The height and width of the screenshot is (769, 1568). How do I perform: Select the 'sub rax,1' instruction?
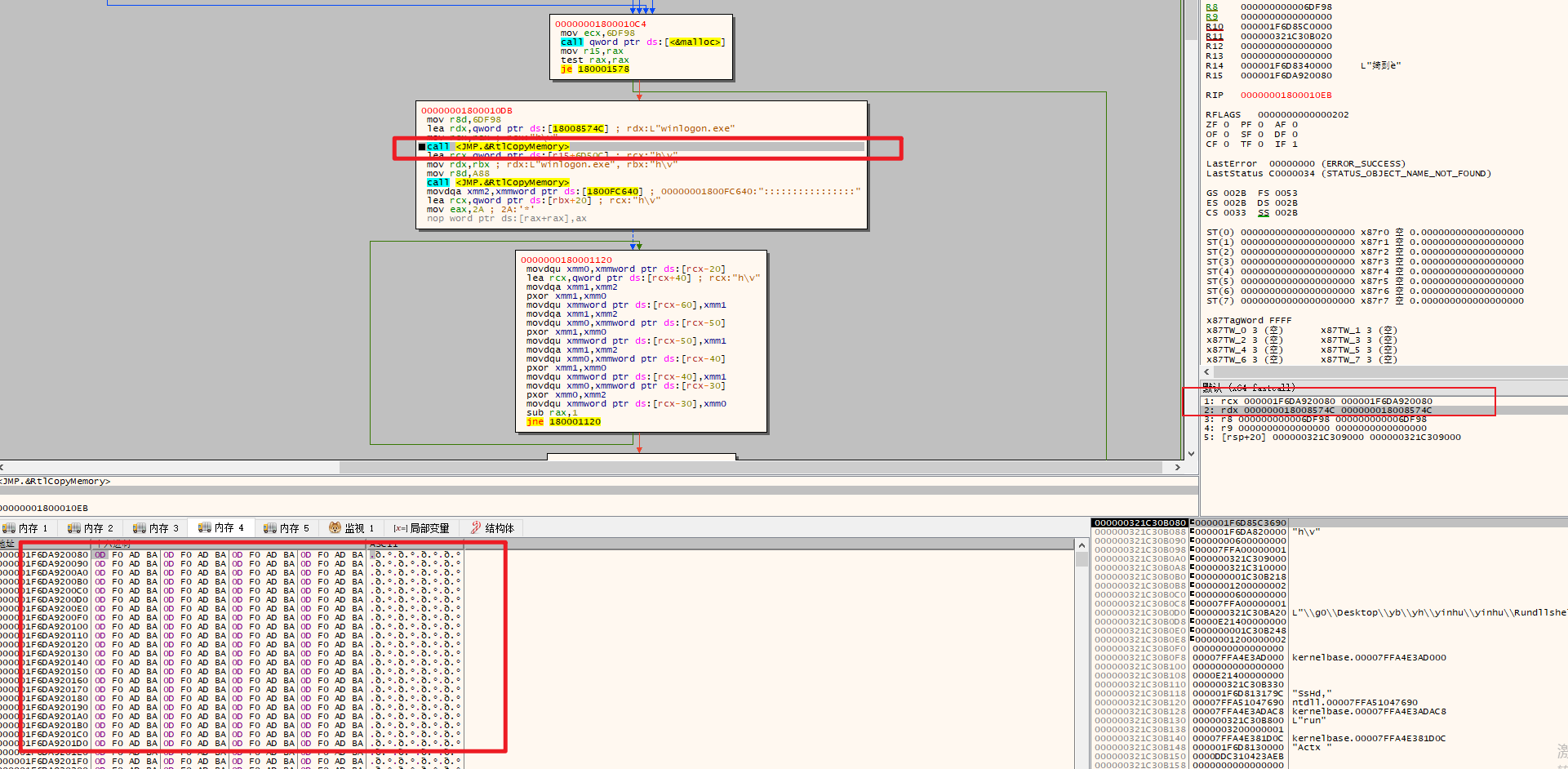click(x=552, y=413)
